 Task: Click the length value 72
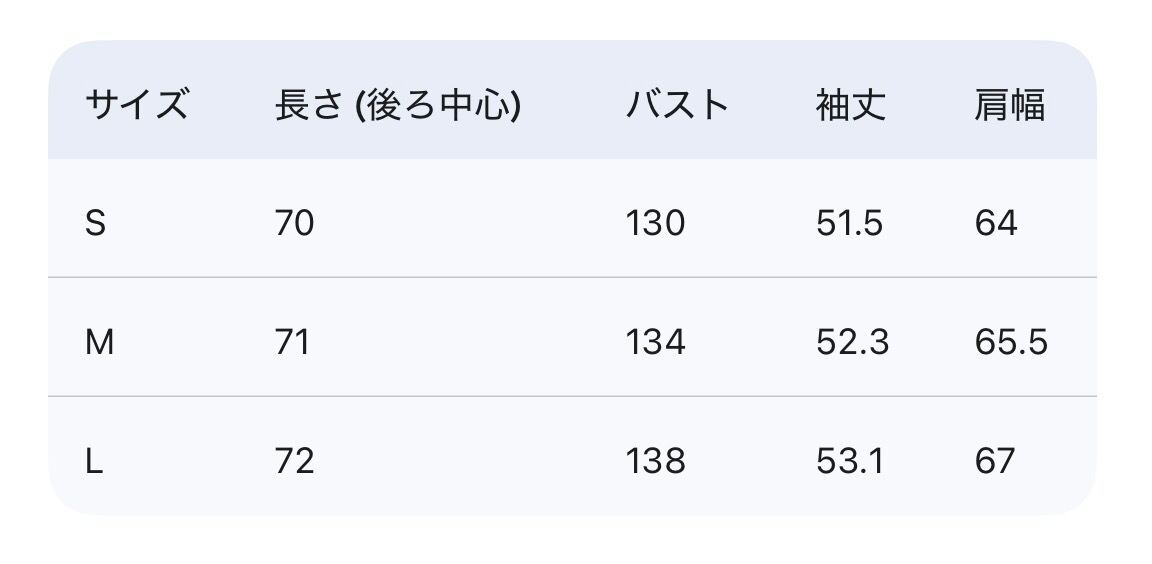tap(294, 461)
